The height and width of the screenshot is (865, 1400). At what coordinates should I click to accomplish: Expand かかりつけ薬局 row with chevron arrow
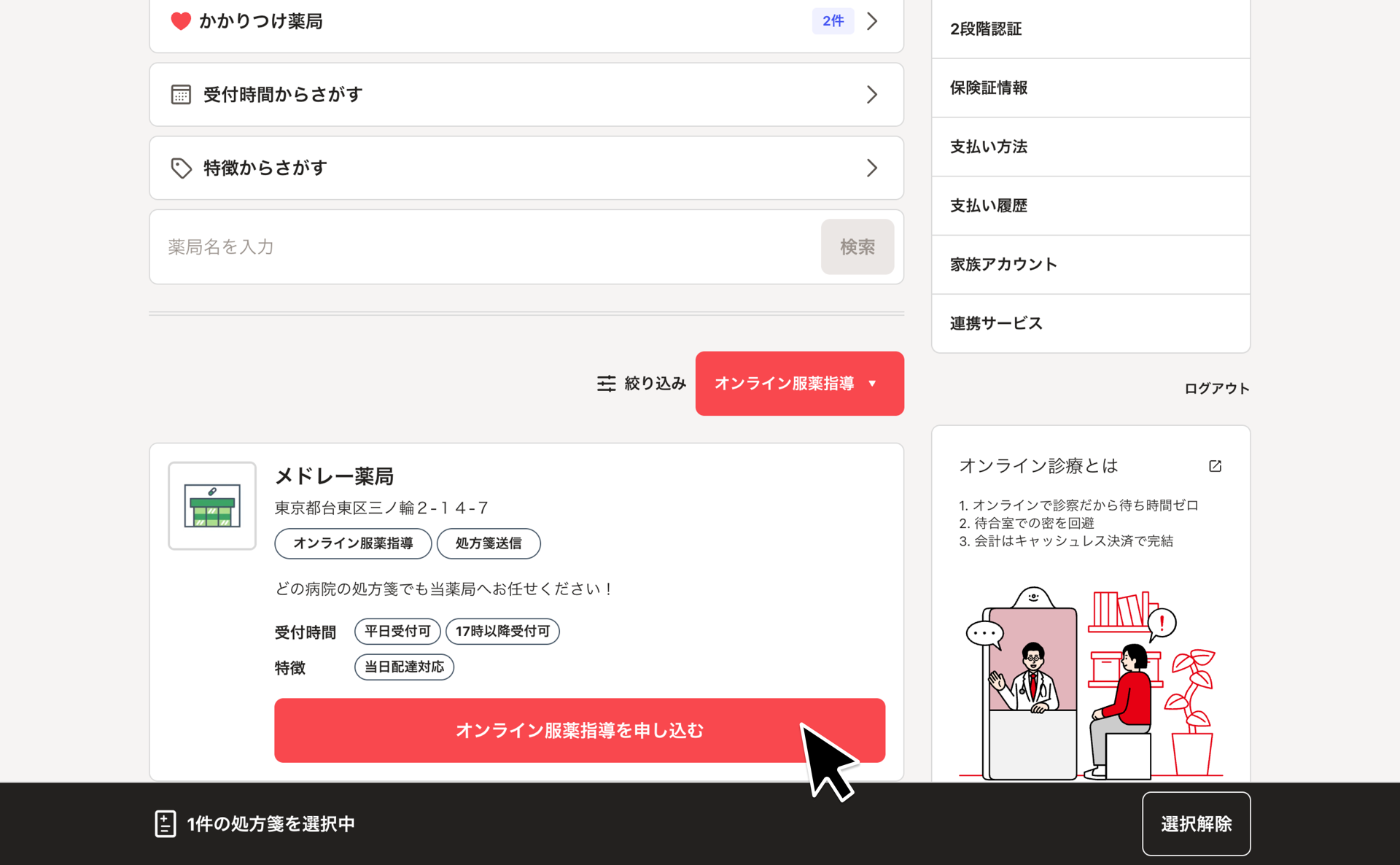click(x=872, y=21)
